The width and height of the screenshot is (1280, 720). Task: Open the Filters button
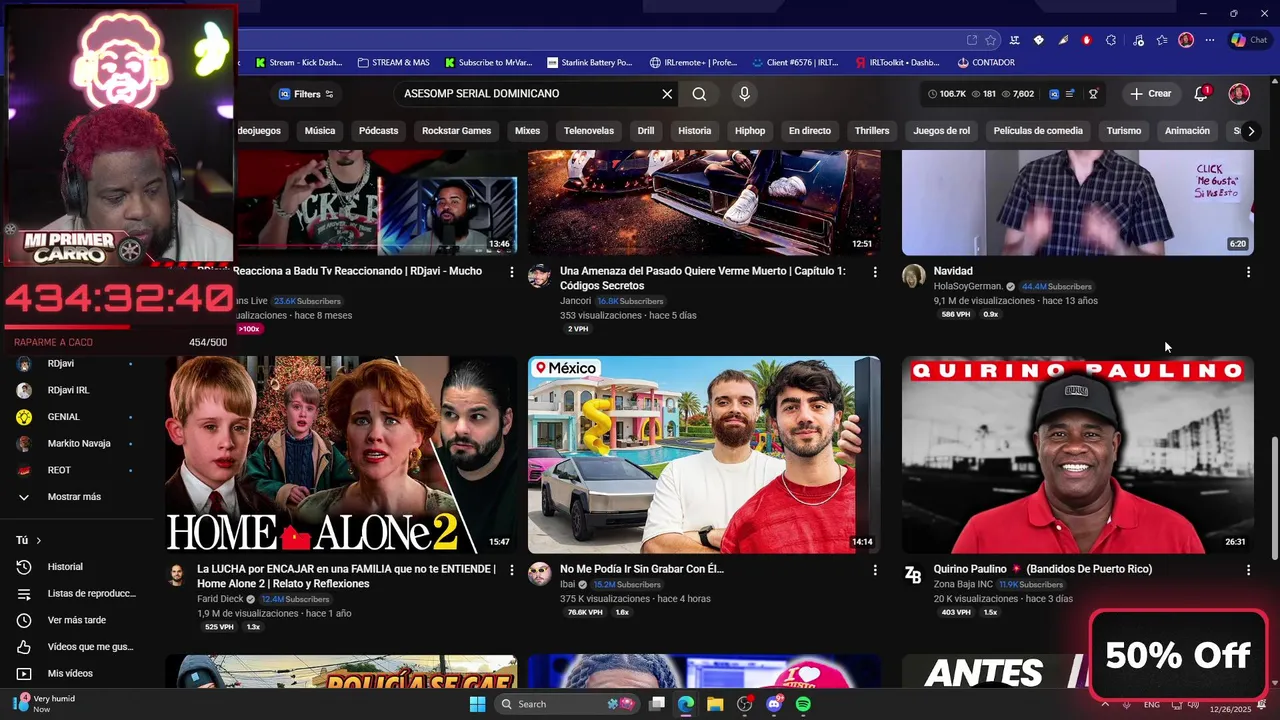click(306, 94)
